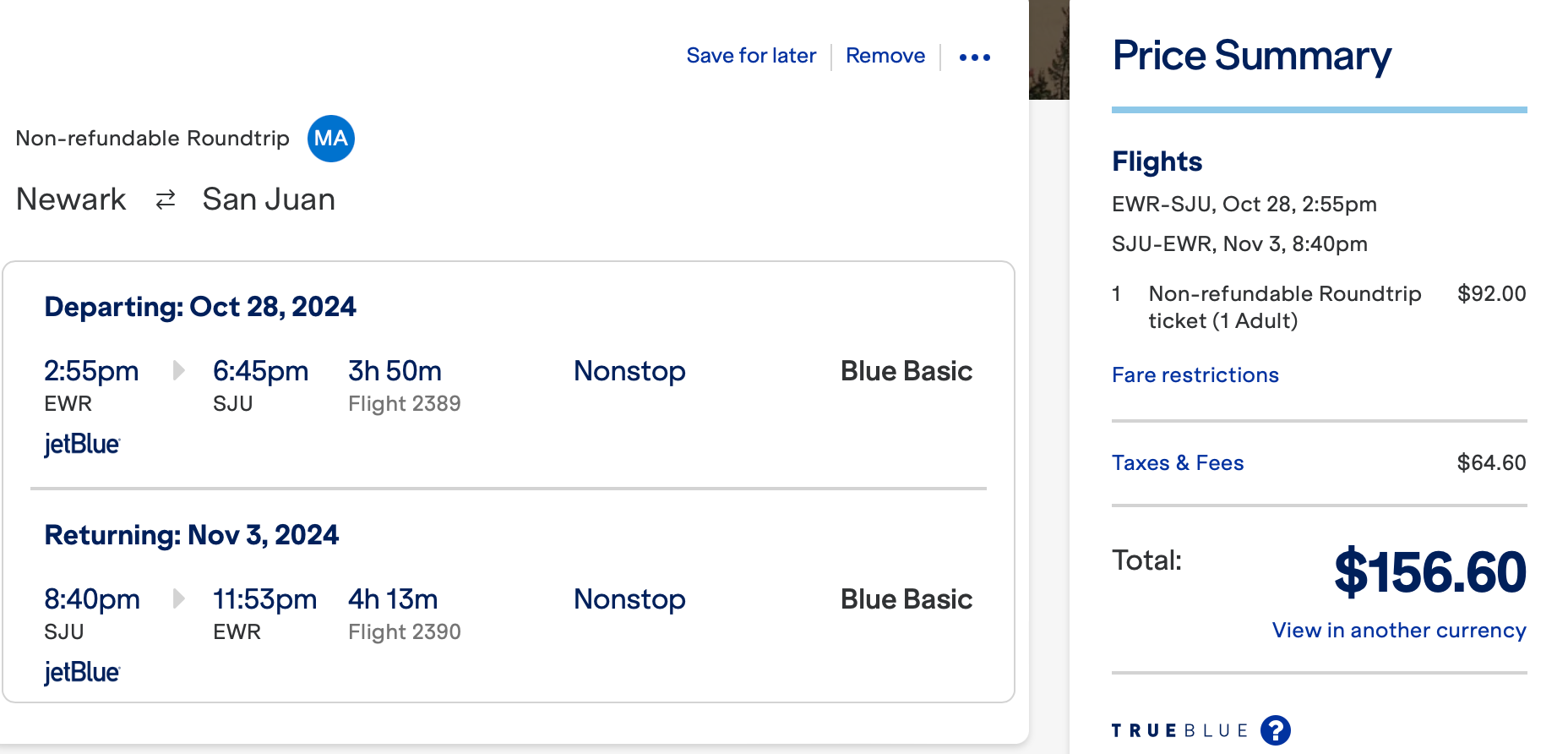The height and width of the screenshot is (754, 1568).
Task: Remove this trip
Action: point(885,55)
